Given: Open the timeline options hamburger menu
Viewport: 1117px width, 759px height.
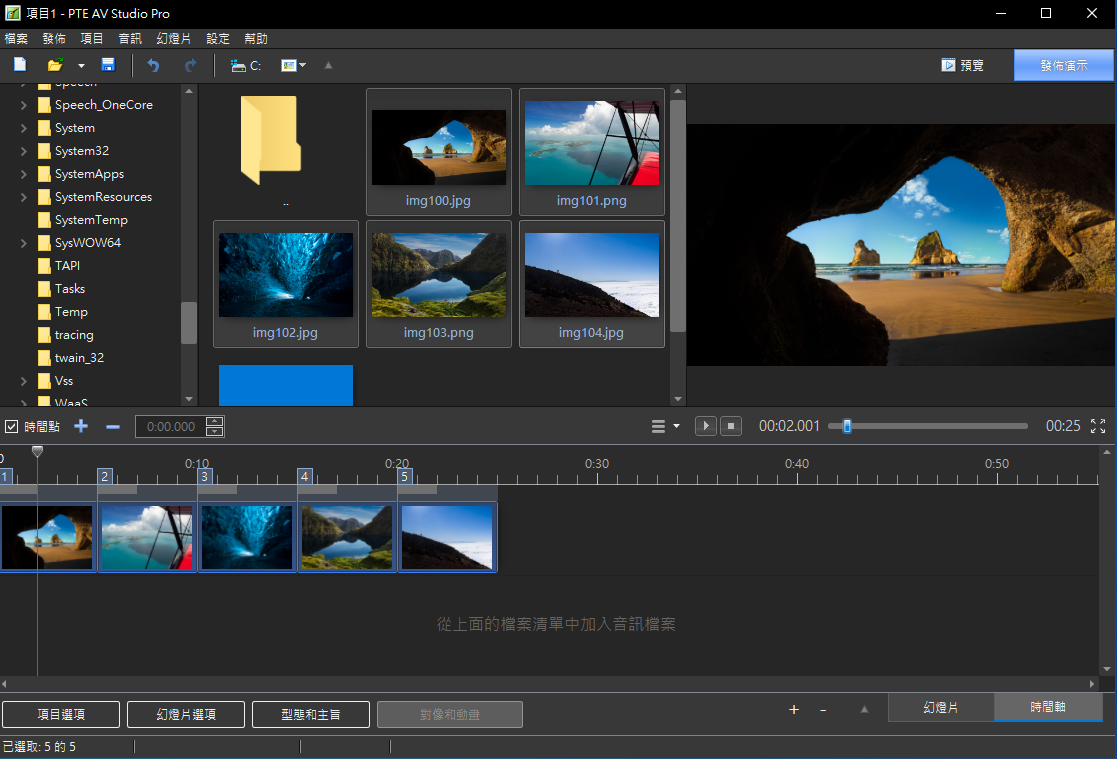Looking at the screenshot, I should pos(665,426).
